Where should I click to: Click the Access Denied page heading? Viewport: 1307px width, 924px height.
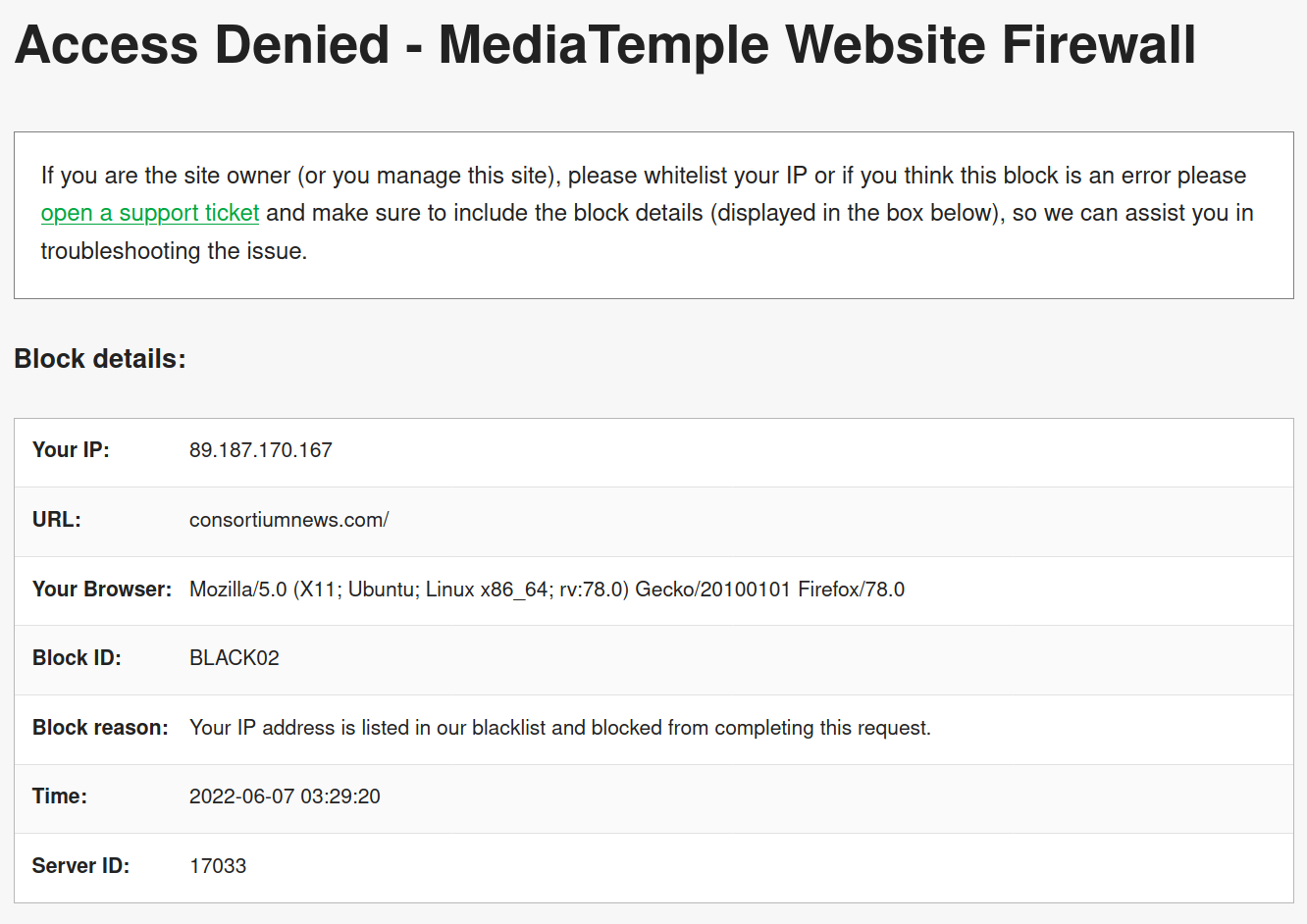(604, 45)
